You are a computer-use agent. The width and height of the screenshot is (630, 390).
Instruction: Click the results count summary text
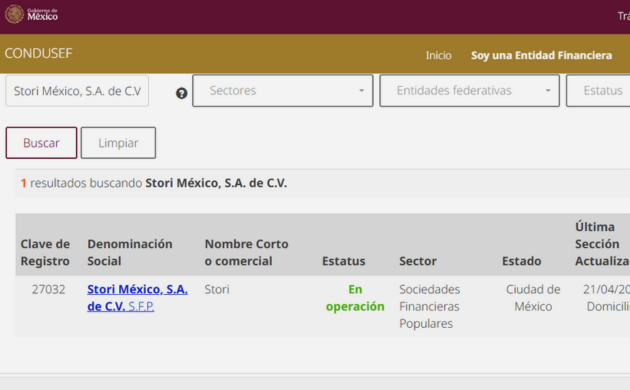(x=154, y=183)
